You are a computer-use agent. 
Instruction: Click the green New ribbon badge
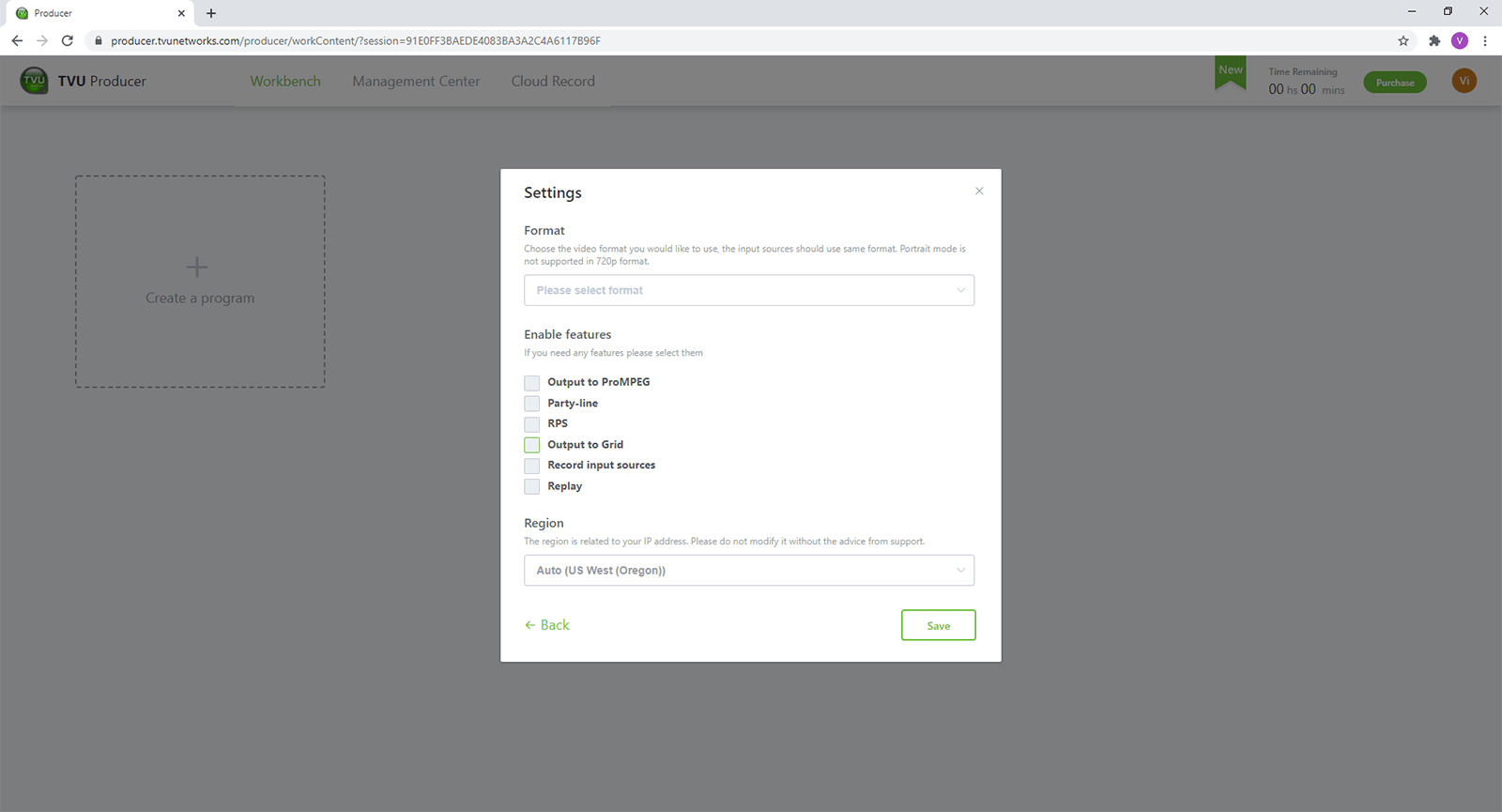coord(1231,72)
